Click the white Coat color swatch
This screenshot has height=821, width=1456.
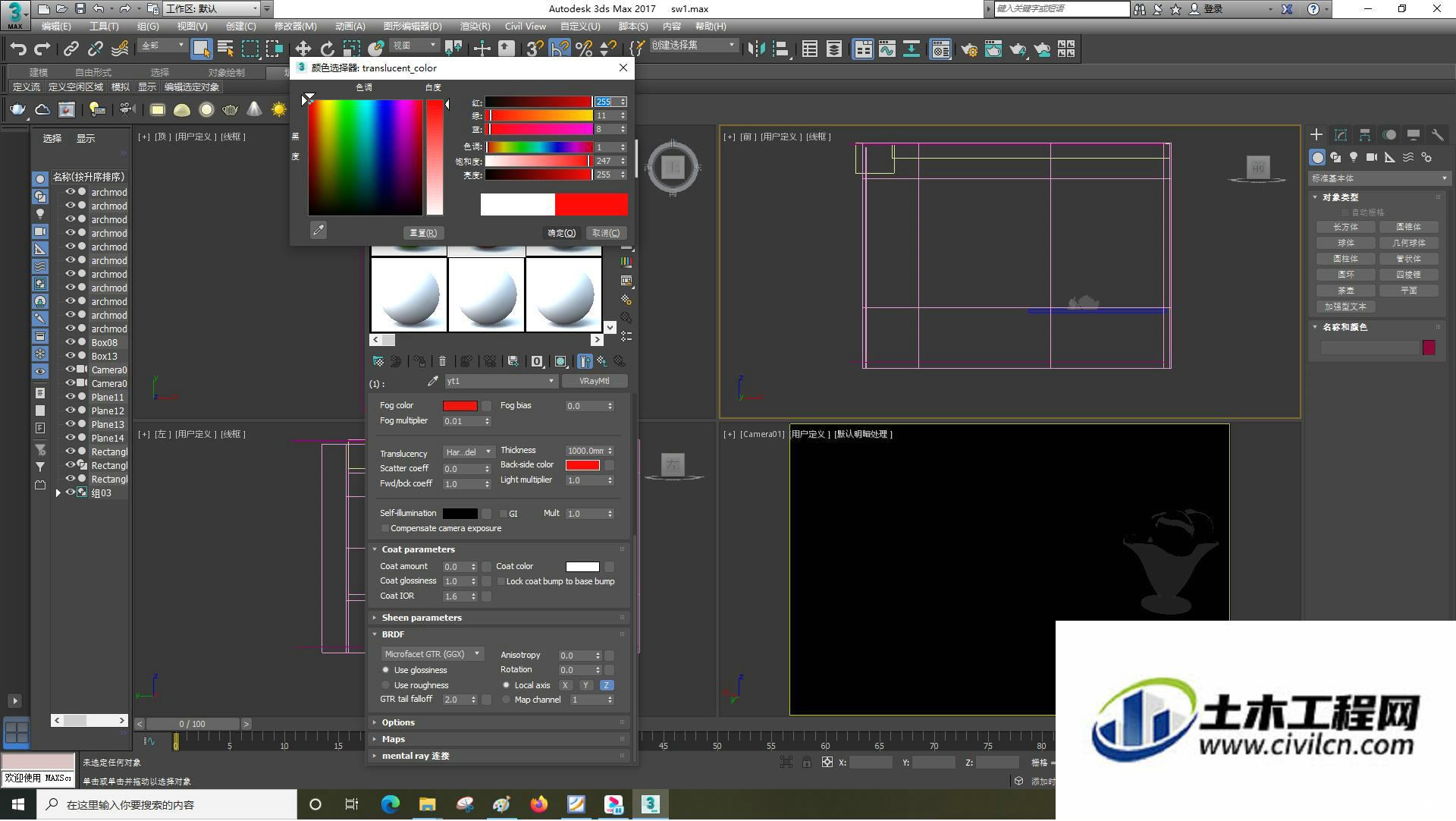(582, 567)
